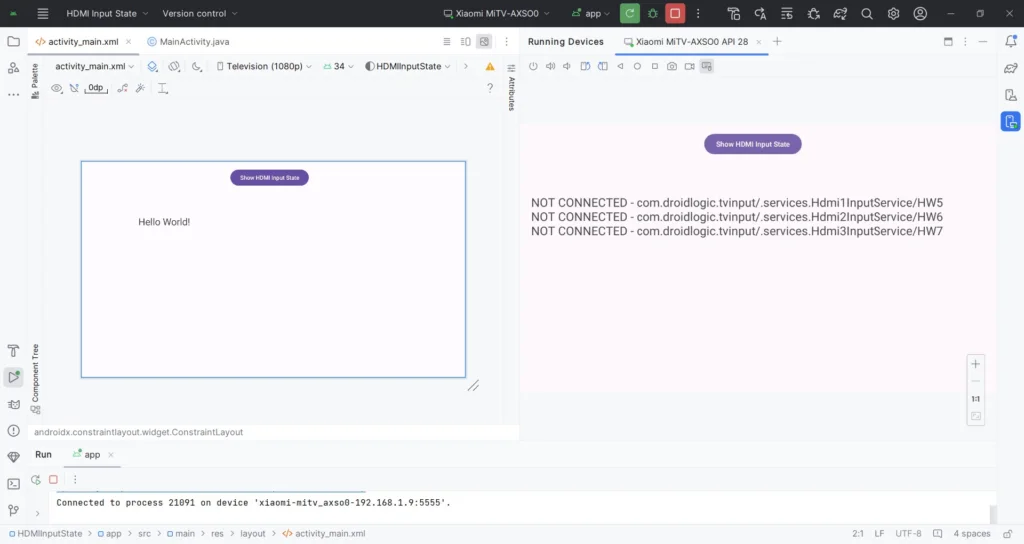Switch to activity_main.xml editor tab
1024x544 pixels.
[x=83, y=41]
